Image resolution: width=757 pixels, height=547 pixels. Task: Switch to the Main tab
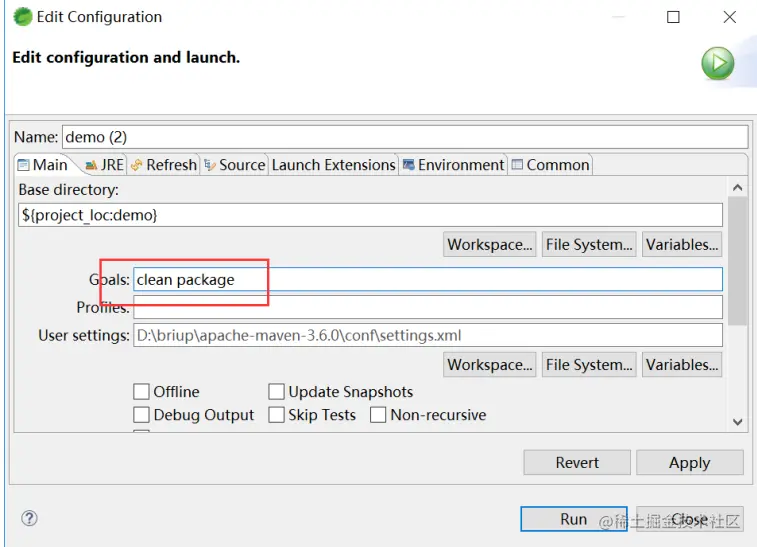tap(43, 165)
